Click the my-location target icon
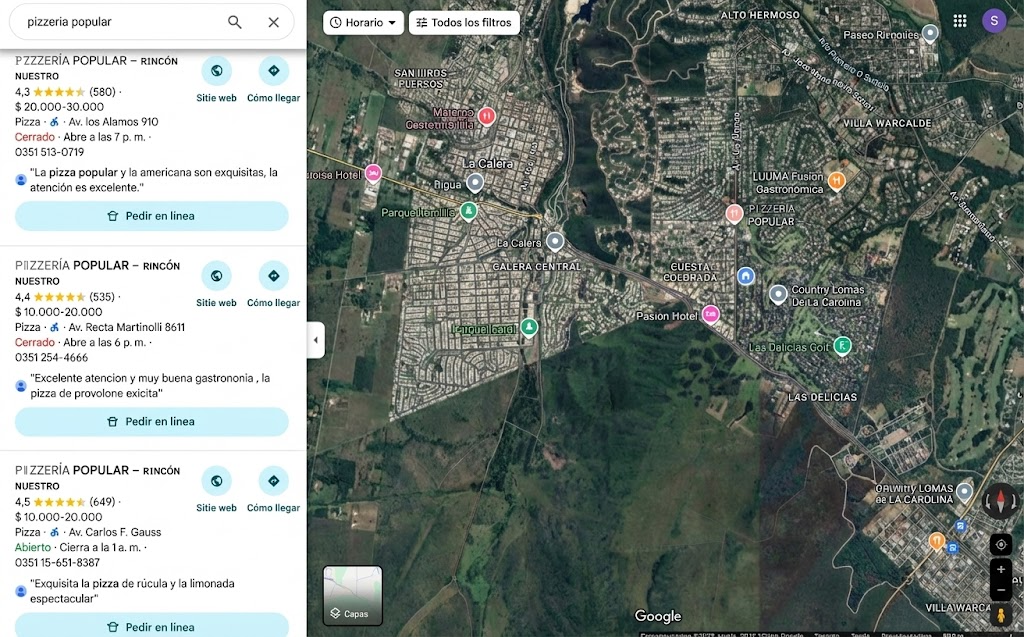1024x637 pixels. [1001, 544]
